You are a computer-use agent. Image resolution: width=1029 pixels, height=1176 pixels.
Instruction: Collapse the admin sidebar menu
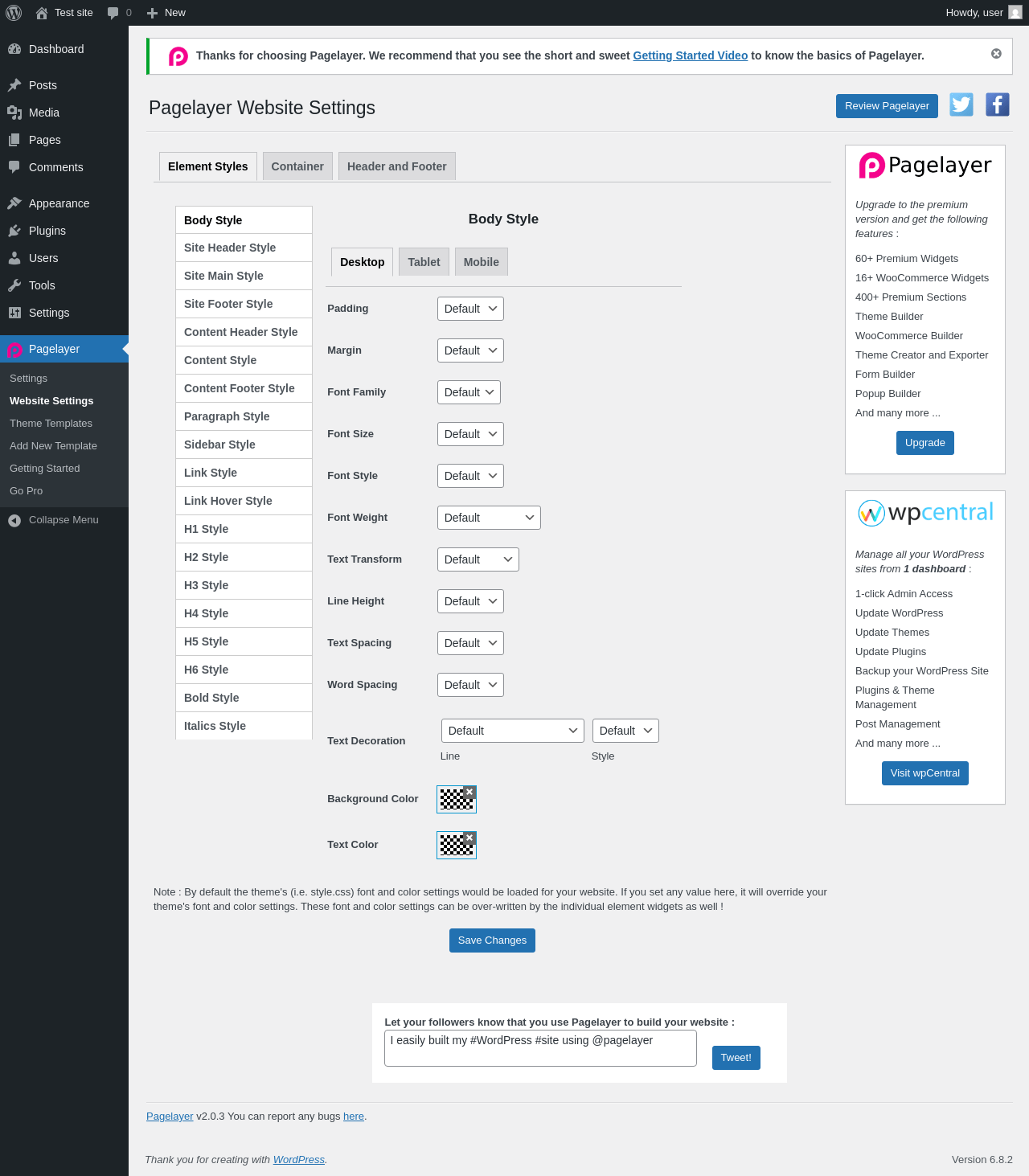click(x=53, y=520)
